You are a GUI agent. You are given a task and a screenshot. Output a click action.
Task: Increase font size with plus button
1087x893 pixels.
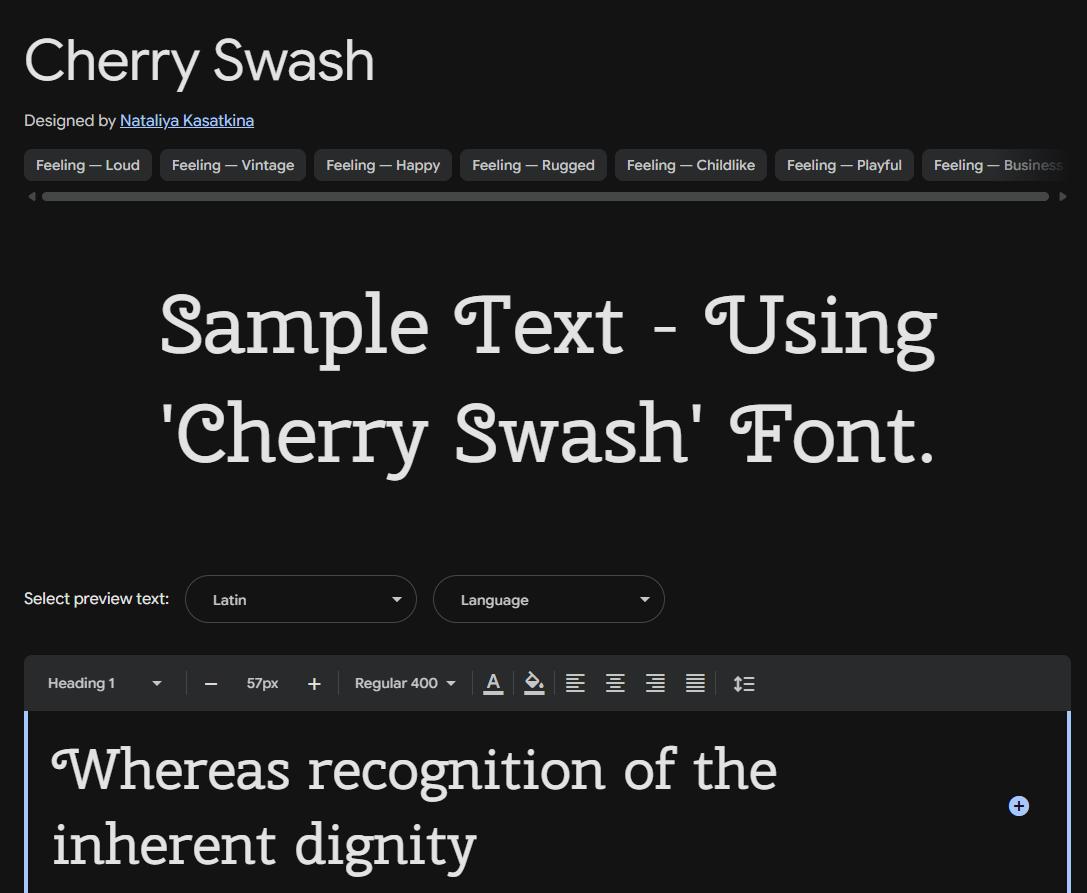click(314, 684)
